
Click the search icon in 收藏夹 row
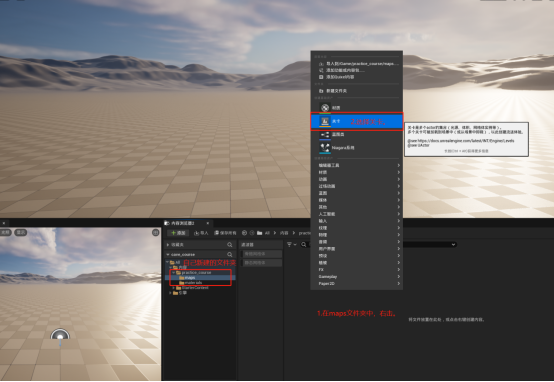(x=230, y=245)
